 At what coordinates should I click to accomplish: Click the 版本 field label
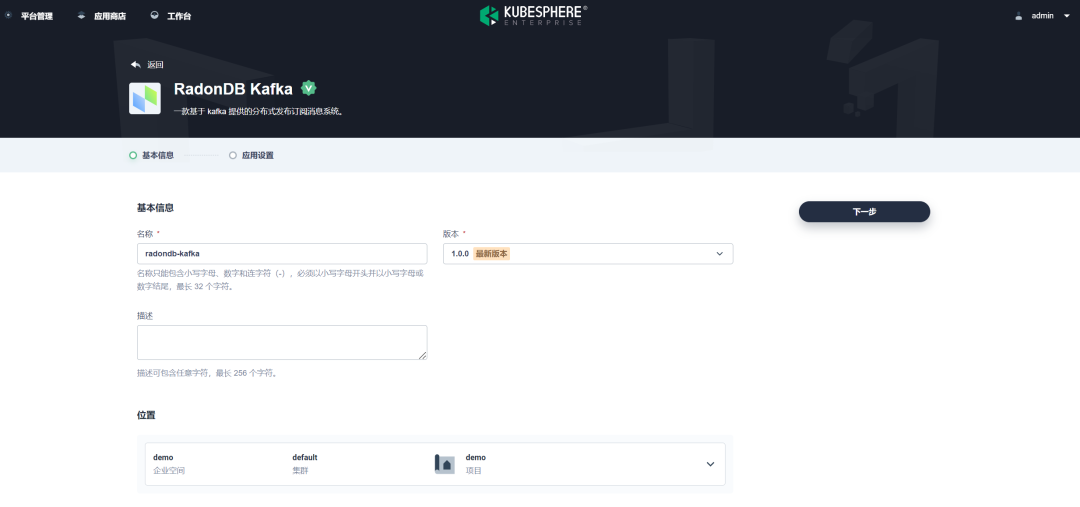(x=450, y=234)
